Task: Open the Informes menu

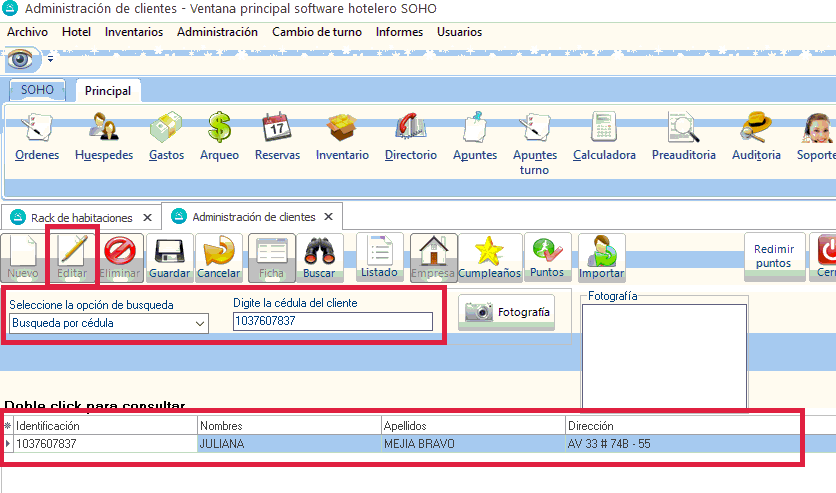Action: click(399, 32)
